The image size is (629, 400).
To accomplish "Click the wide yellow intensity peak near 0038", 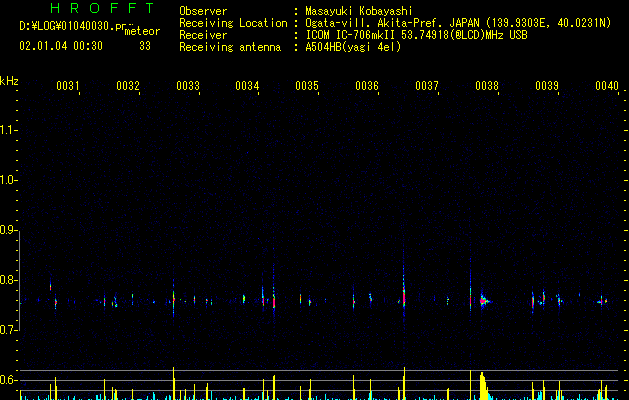I will [x=484, y=386].
